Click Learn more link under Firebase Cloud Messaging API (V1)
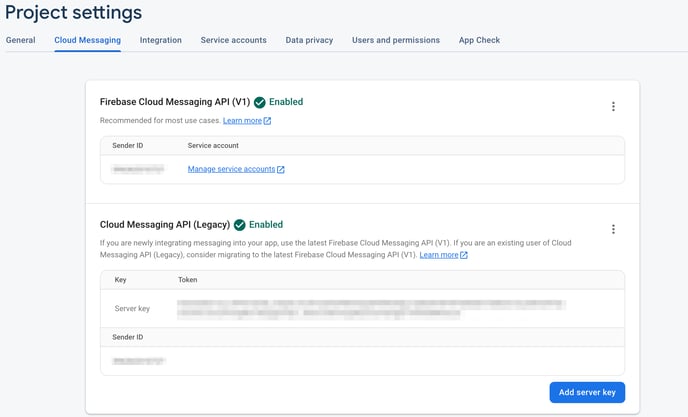688x417 pixels. click(x=242, y=121)
